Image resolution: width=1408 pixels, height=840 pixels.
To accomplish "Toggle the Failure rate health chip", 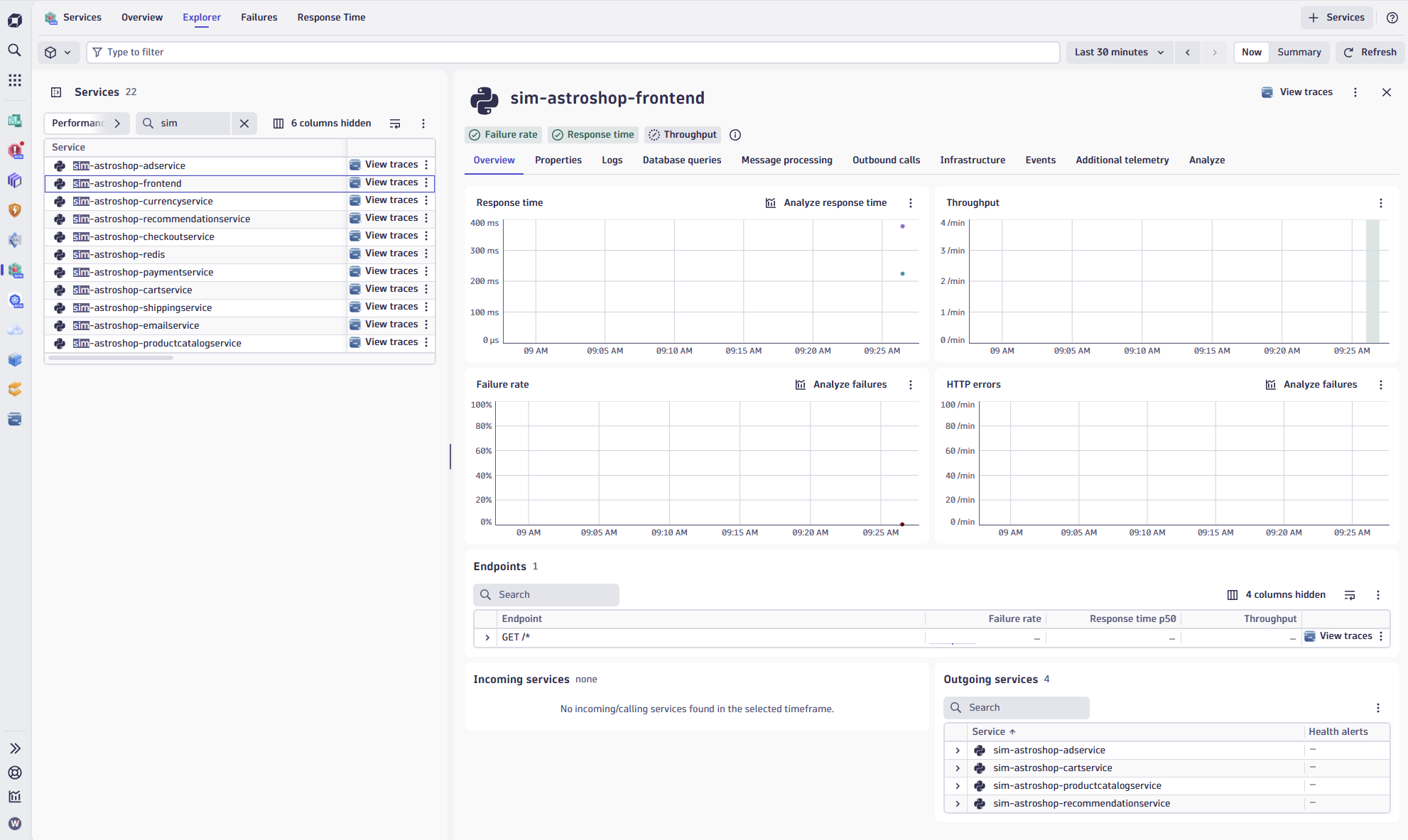I will point(503,135).
